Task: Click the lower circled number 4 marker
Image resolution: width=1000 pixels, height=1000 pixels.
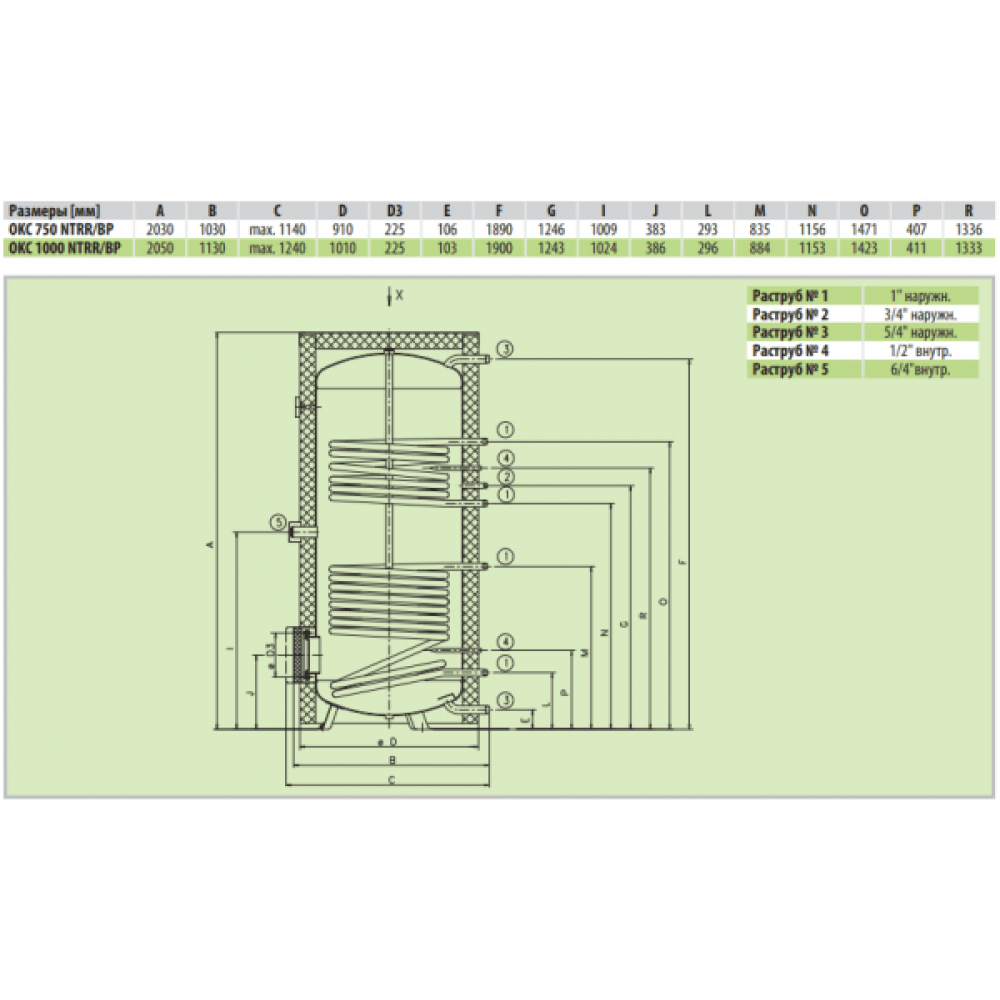Action: (x=507, y=641)
